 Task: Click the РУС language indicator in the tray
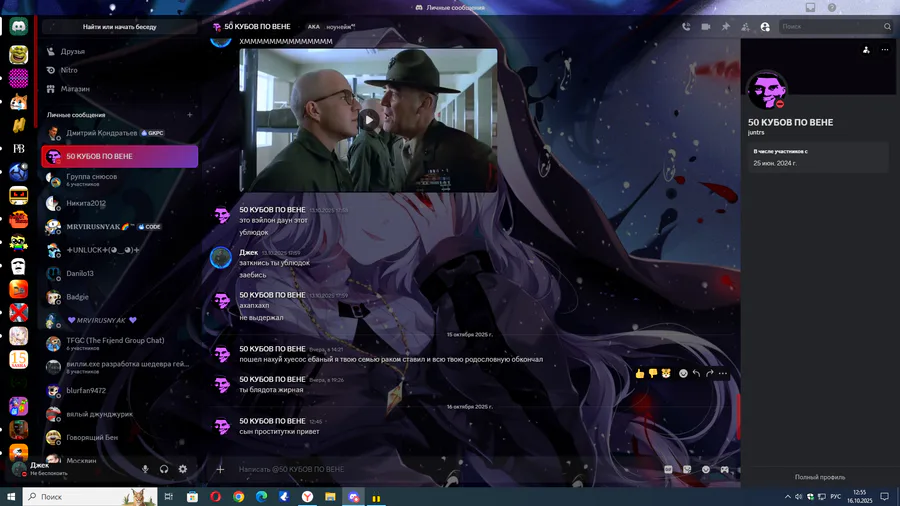pyautogui.click(x=836, y=497)
